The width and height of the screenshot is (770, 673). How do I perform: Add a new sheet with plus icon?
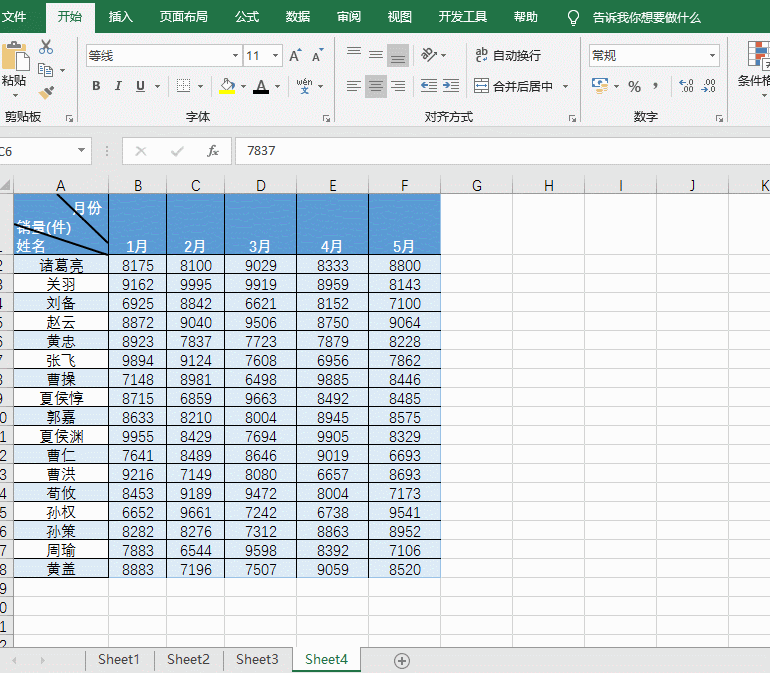click(x=402, y=660)
